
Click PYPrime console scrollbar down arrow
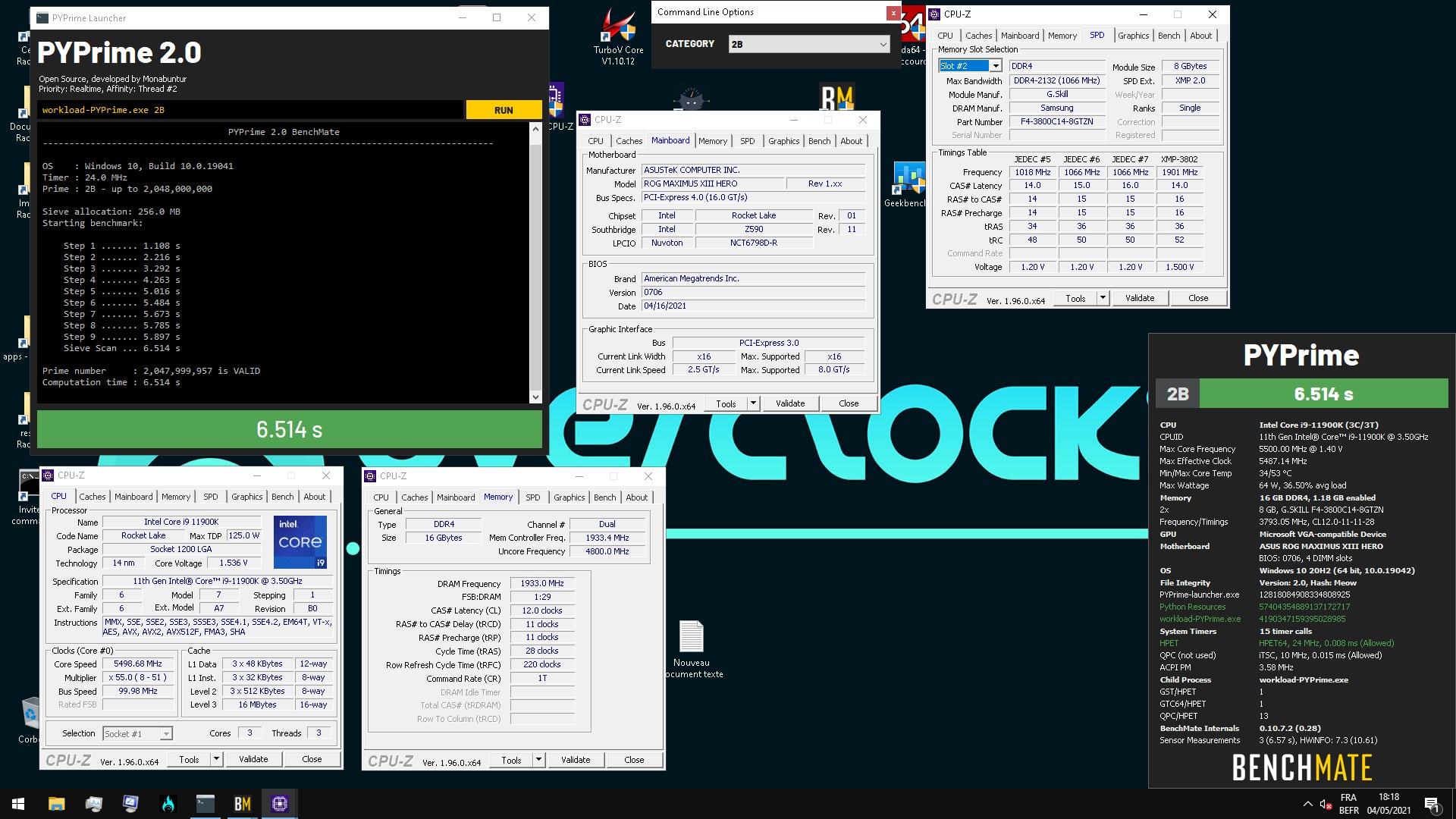535,397
